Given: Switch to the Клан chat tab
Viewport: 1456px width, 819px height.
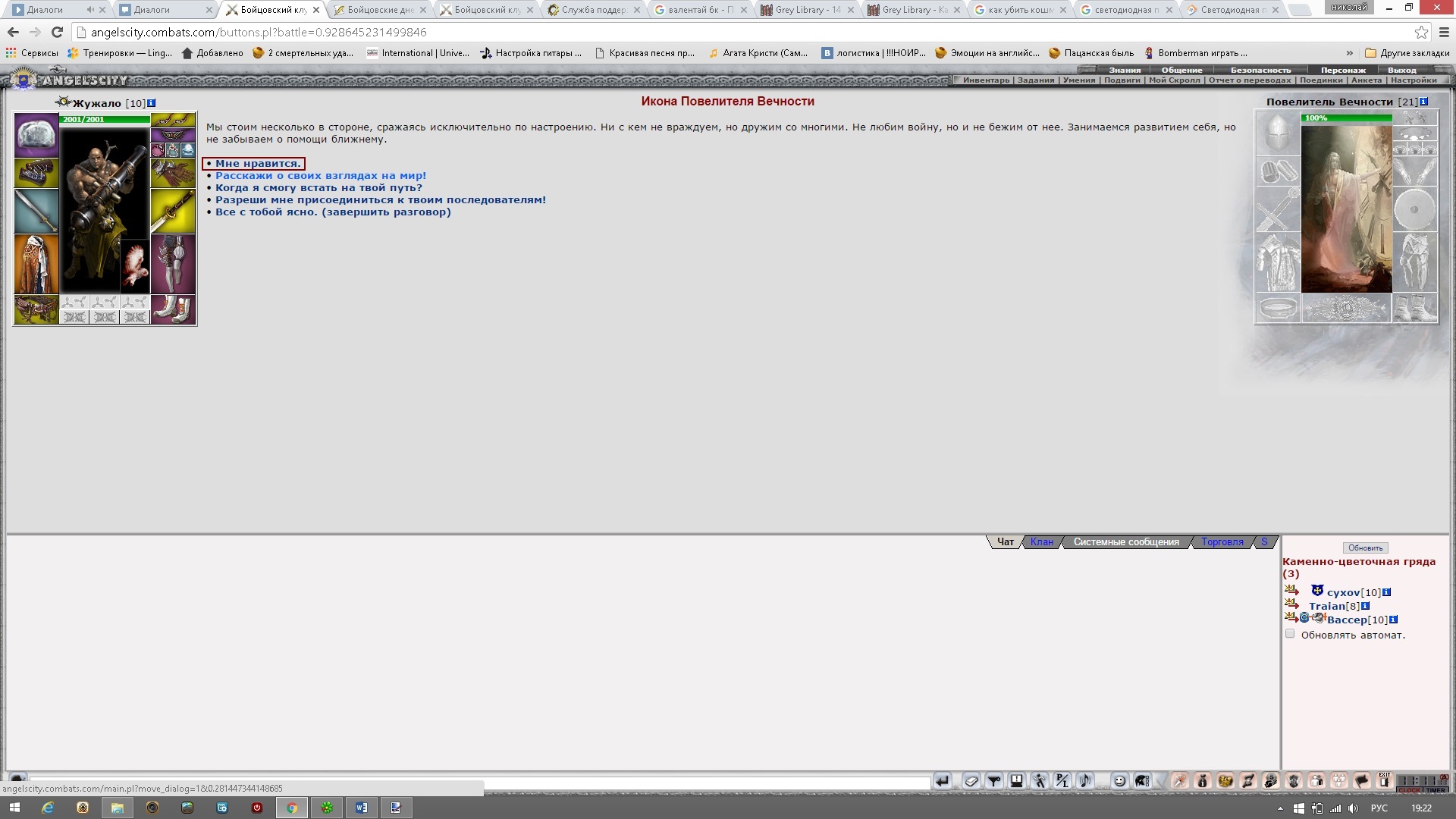Looking at the screenshot, I should pos(1041,541).
